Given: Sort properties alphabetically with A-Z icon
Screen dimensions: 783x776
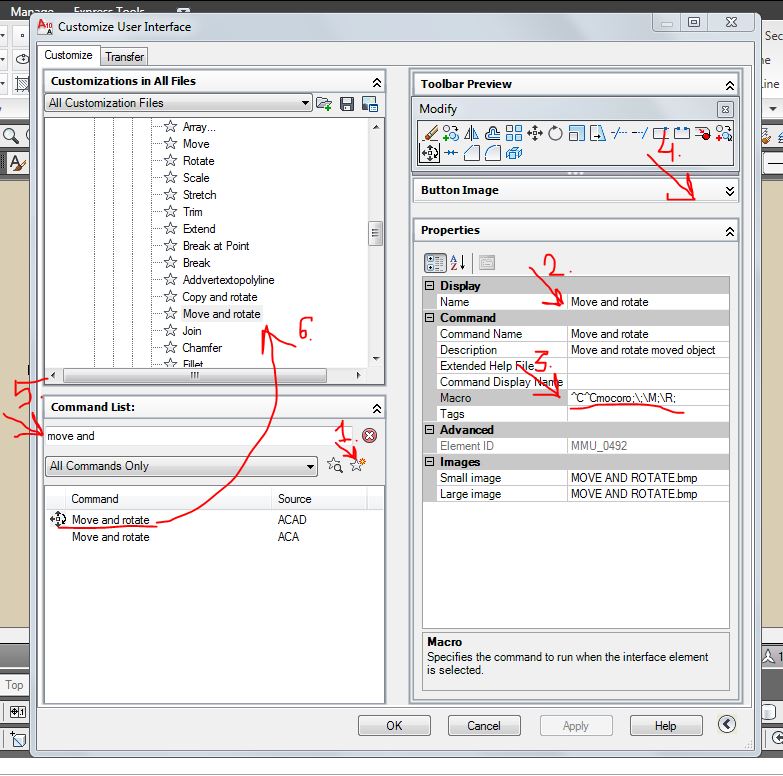Looking at the screenshot, I should click(457, 262).
